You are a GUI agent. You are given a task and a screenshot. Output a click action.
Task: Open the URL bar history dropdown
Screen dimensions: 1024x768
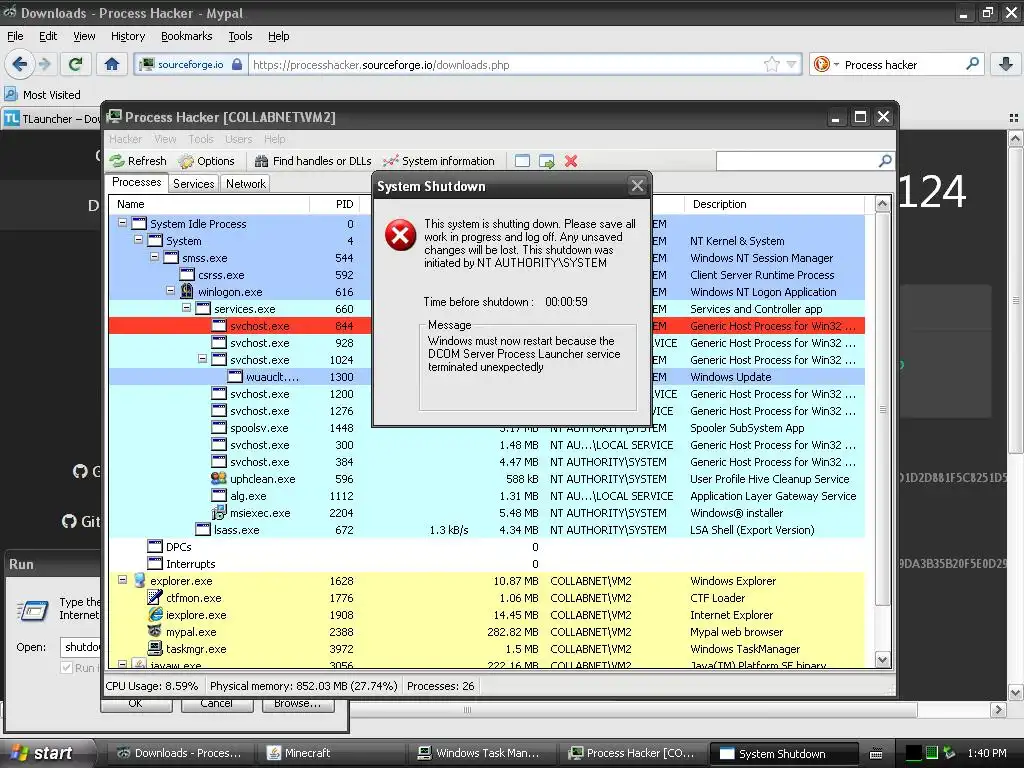(x=792, y=64)
